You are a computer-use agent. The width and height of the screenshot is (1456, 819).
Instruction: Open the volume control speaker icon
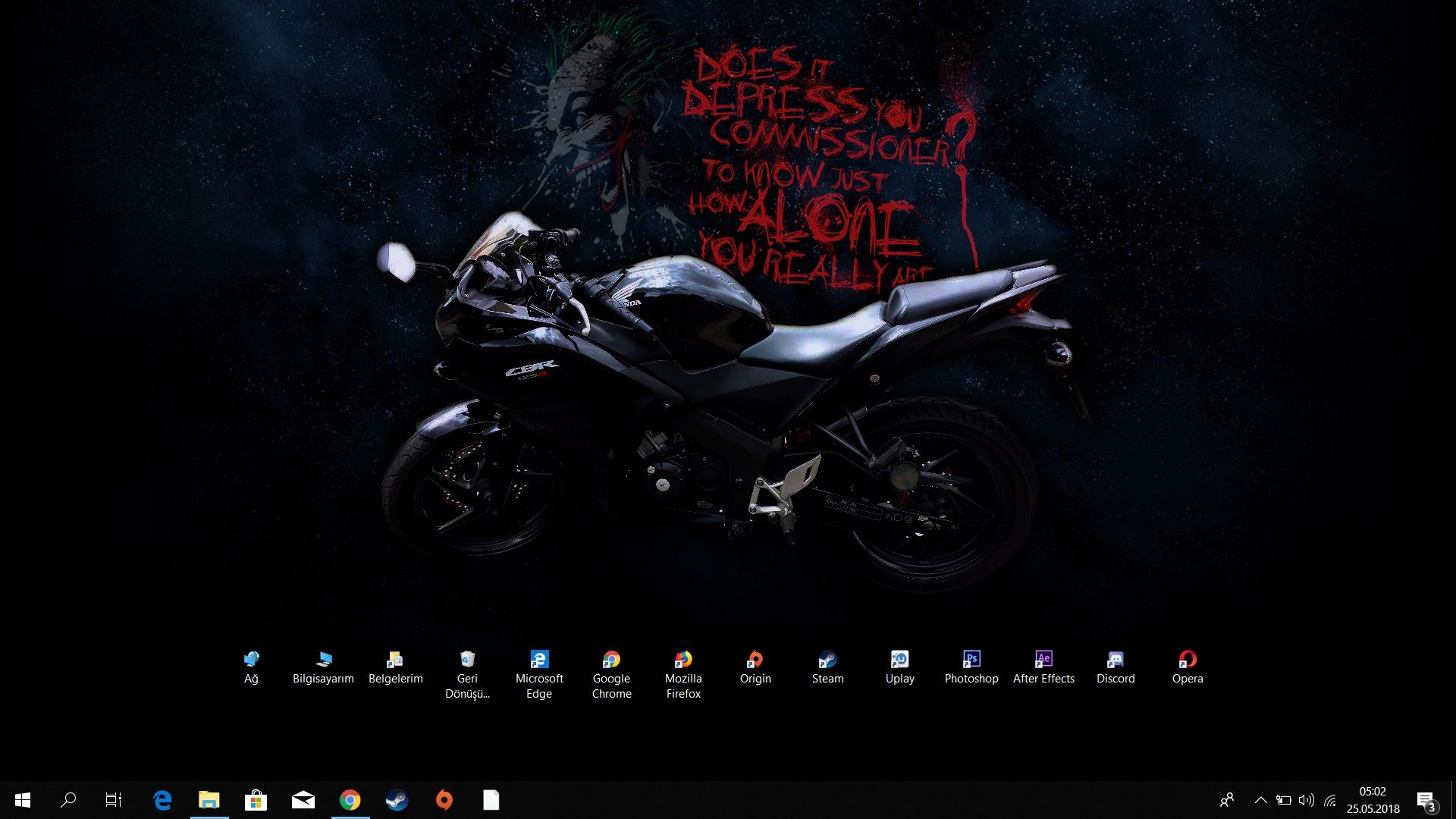pyautogui.click(x=1306, y=800)
